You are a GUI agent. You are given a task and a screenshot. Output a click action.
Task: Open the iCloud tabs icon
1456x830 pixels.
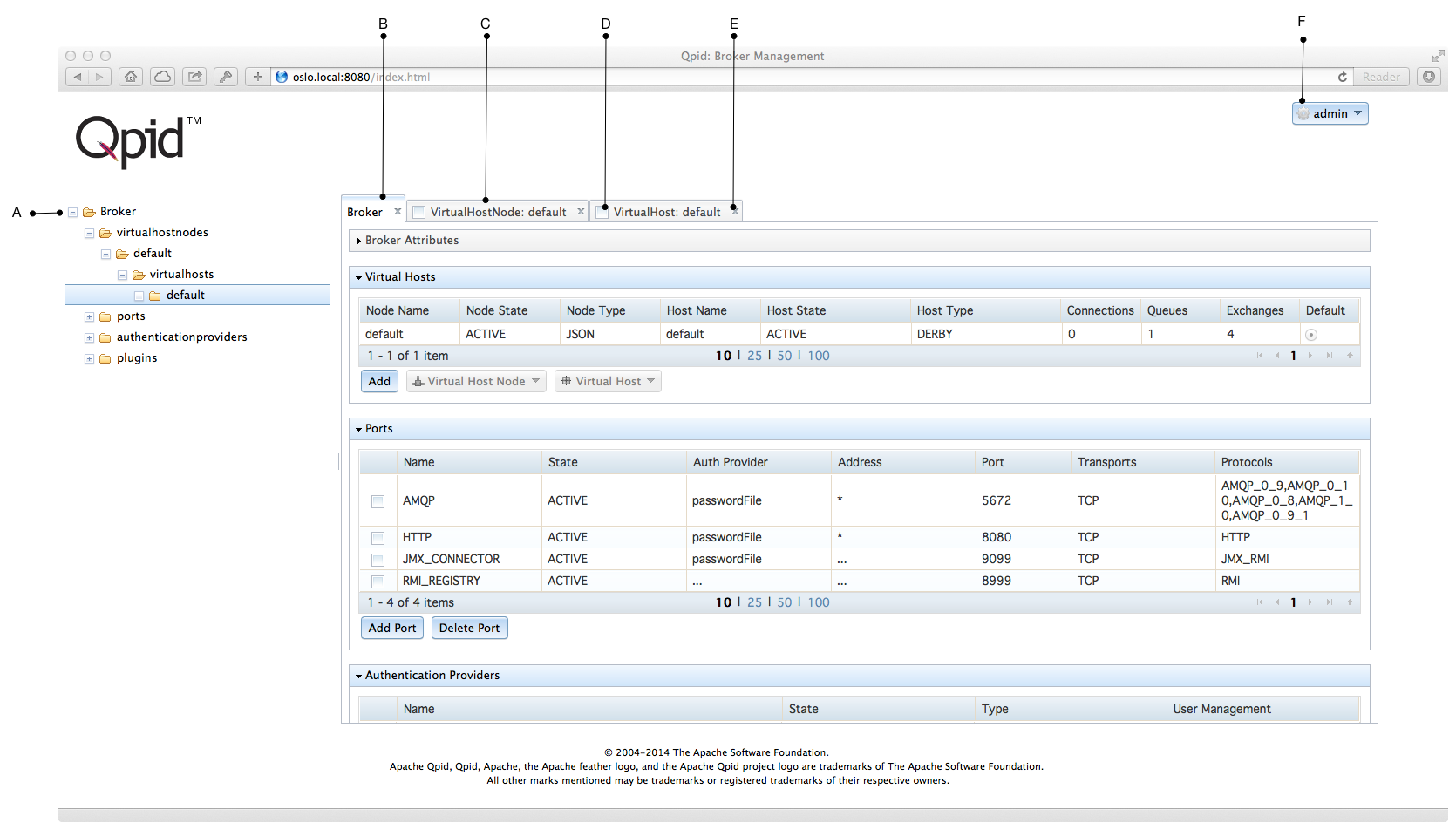pyautogui.click(x=162, y=77)
